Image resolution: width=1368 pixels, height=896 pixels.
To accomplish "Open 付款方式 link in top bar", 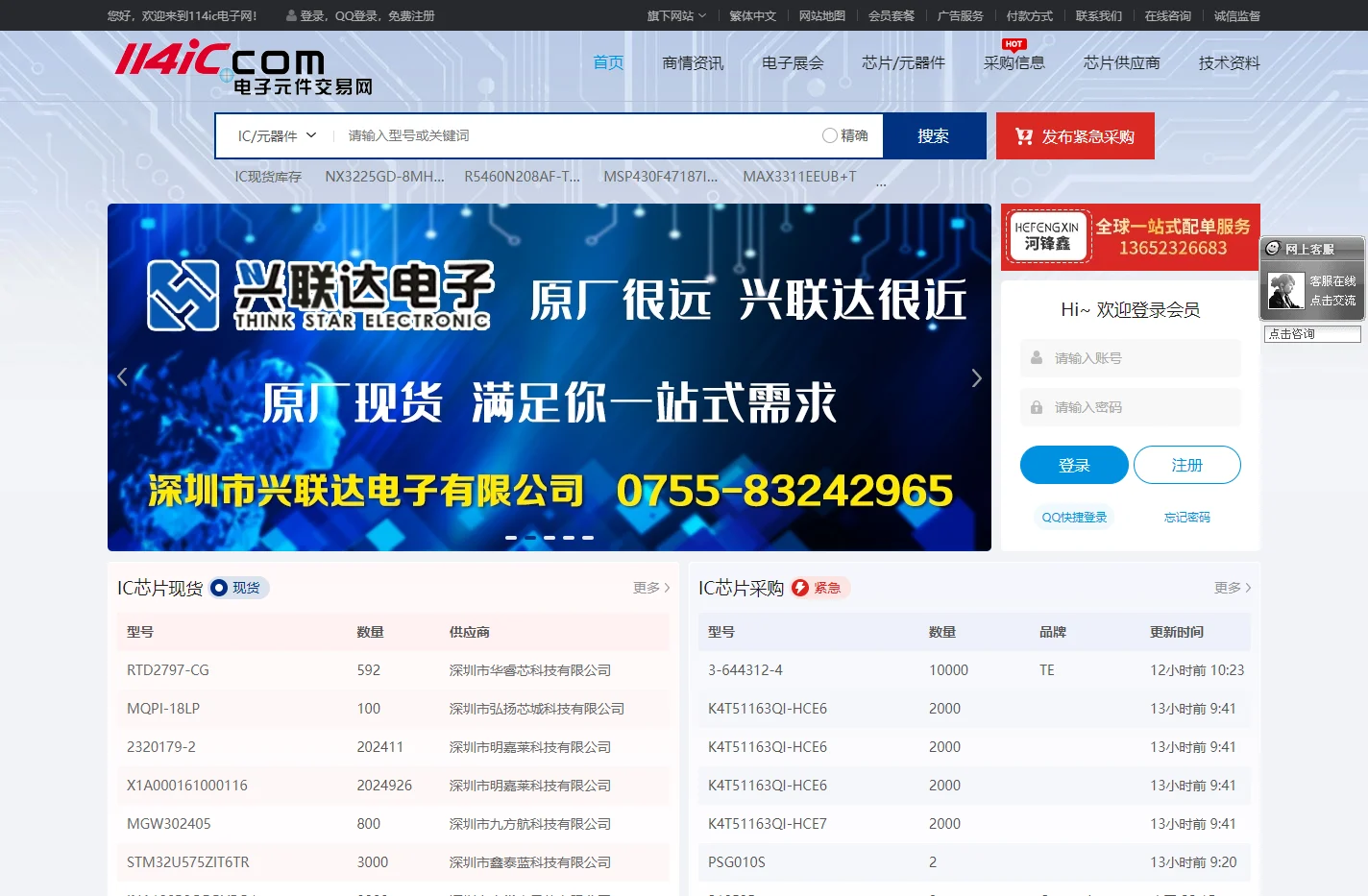I will (1030, 16).
